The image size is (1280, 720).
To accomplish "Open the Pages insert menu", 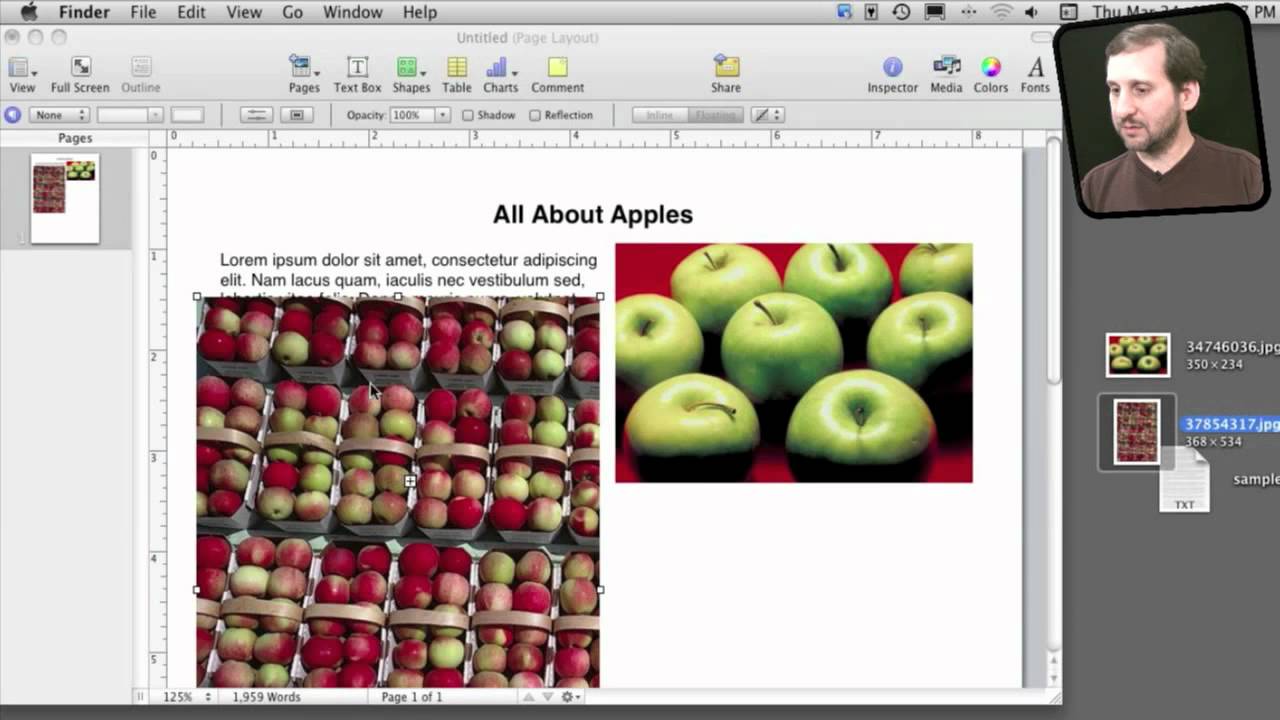I will [304, 75].
